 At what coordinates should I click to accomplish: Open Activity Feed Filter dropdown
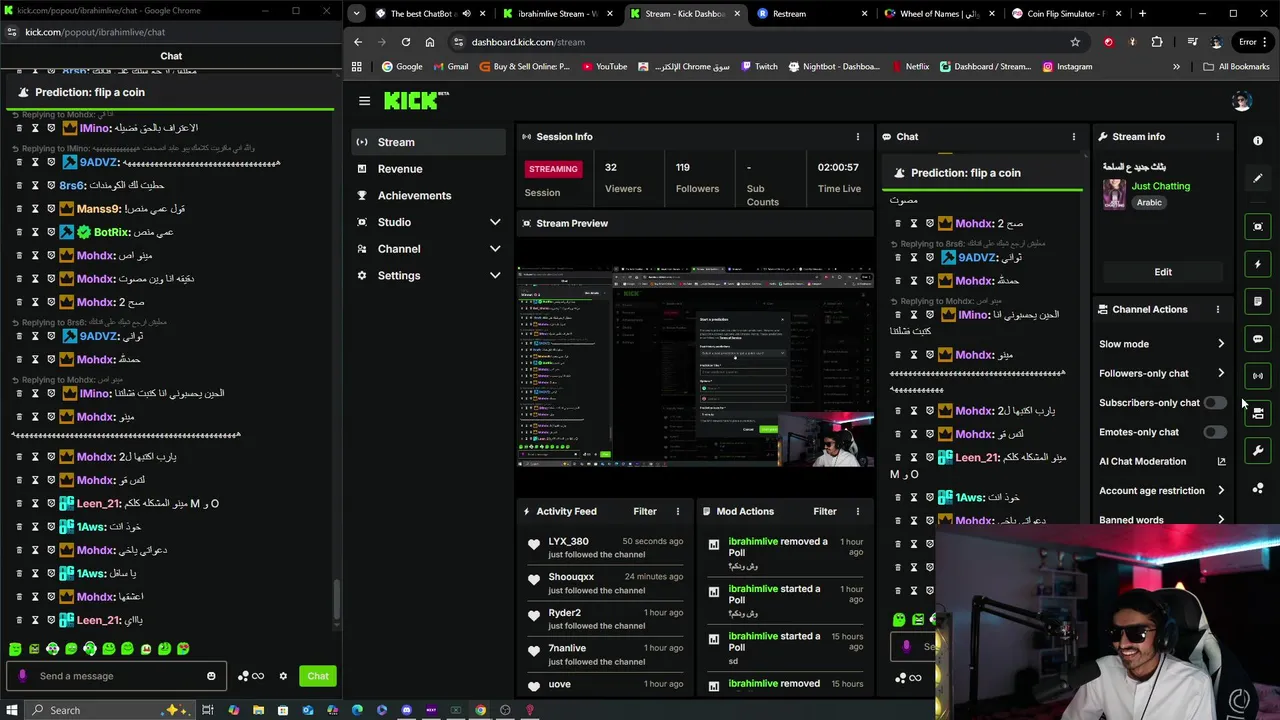tap(645, 512)
